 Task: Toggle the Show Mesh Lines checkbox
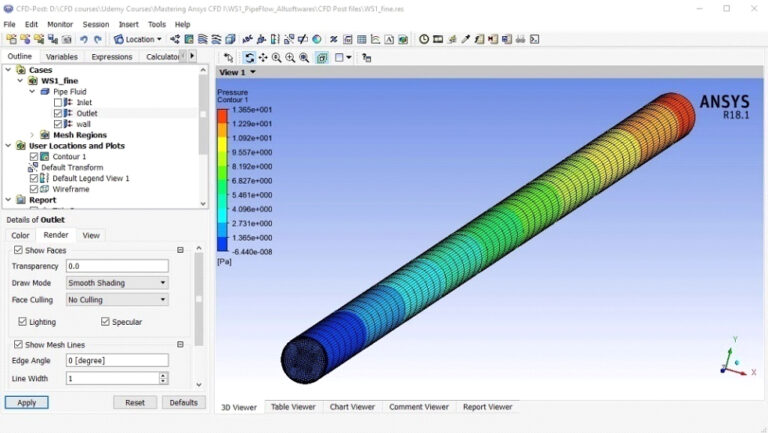click(x=18, y=344)
